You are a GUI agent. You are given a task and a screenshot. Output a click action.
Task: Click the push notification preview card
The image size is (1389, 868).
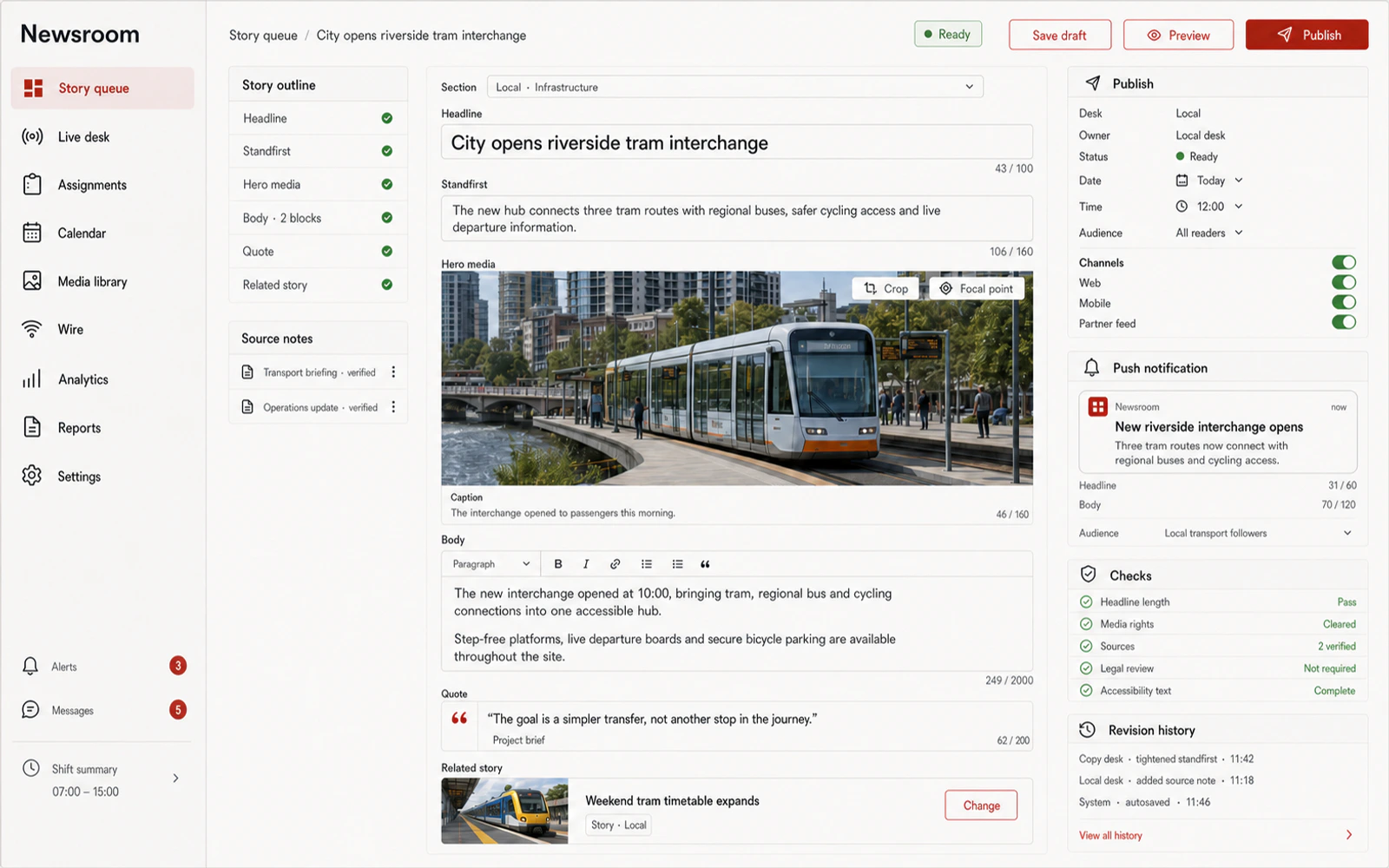[1217, 431]
